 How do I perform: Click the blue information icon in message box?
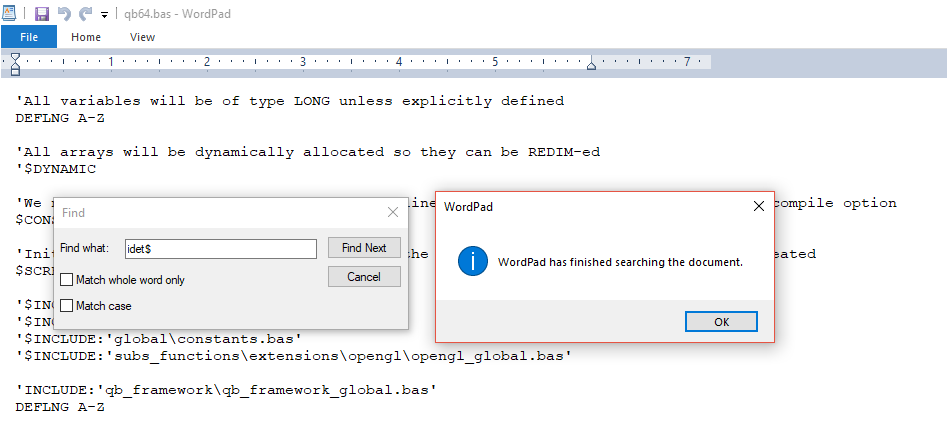[472, 262]
